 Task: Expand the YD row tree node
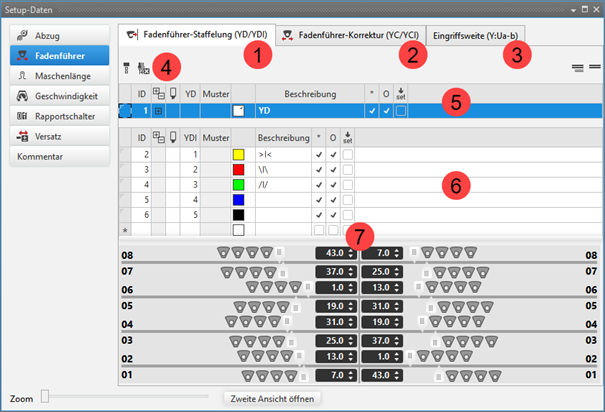pos(157,111)
